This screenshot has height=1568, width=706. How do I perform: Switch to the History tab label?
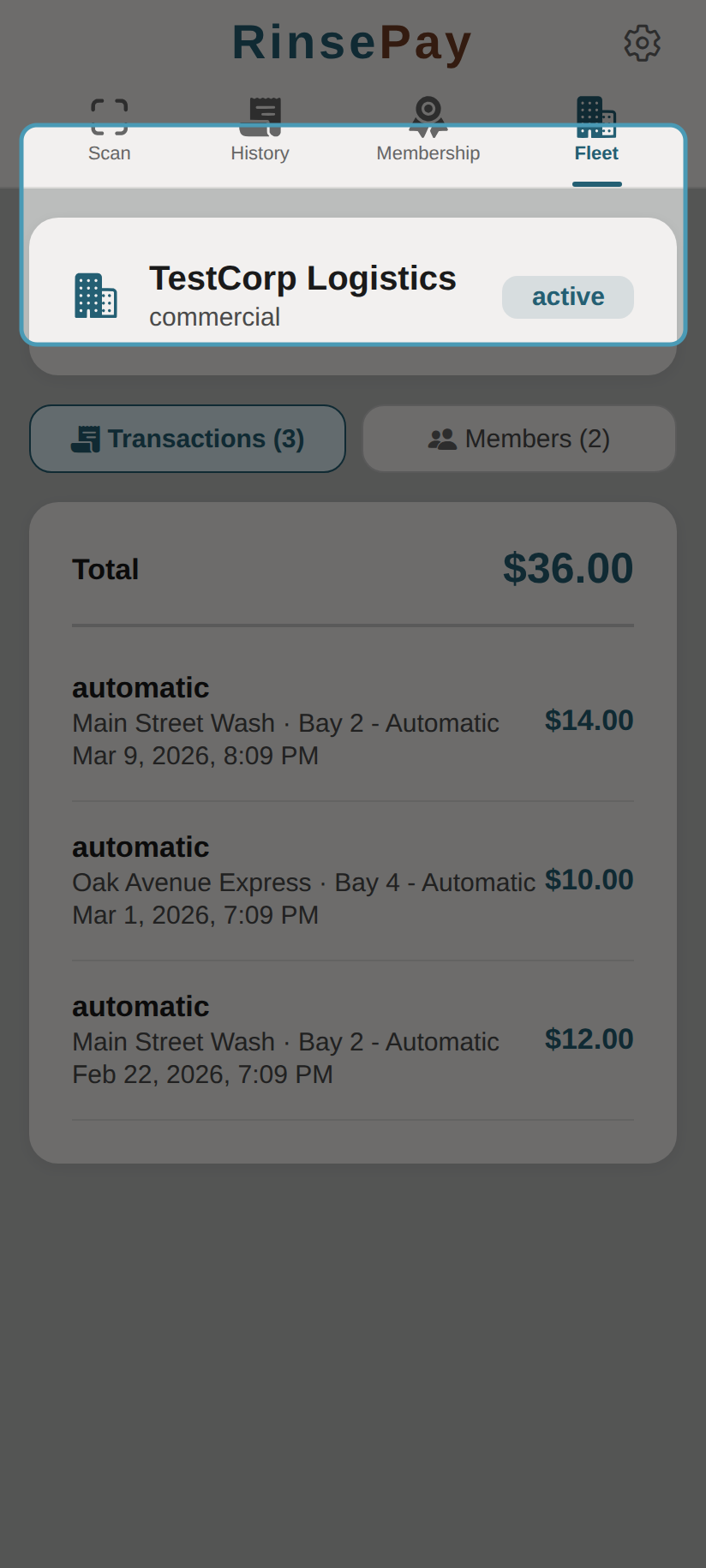260,153
